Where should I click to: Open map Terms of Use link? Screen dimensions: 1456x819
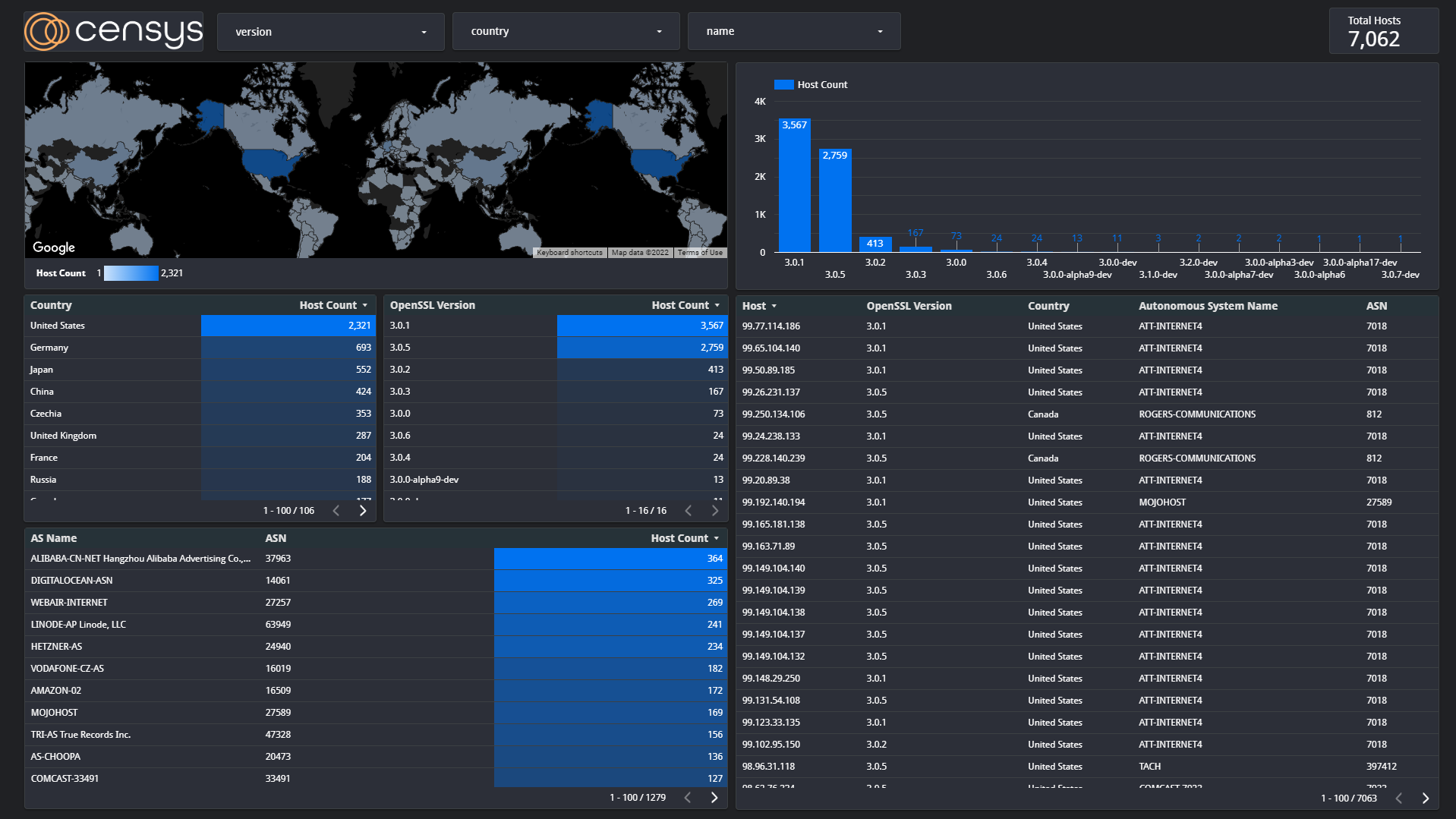700,253
